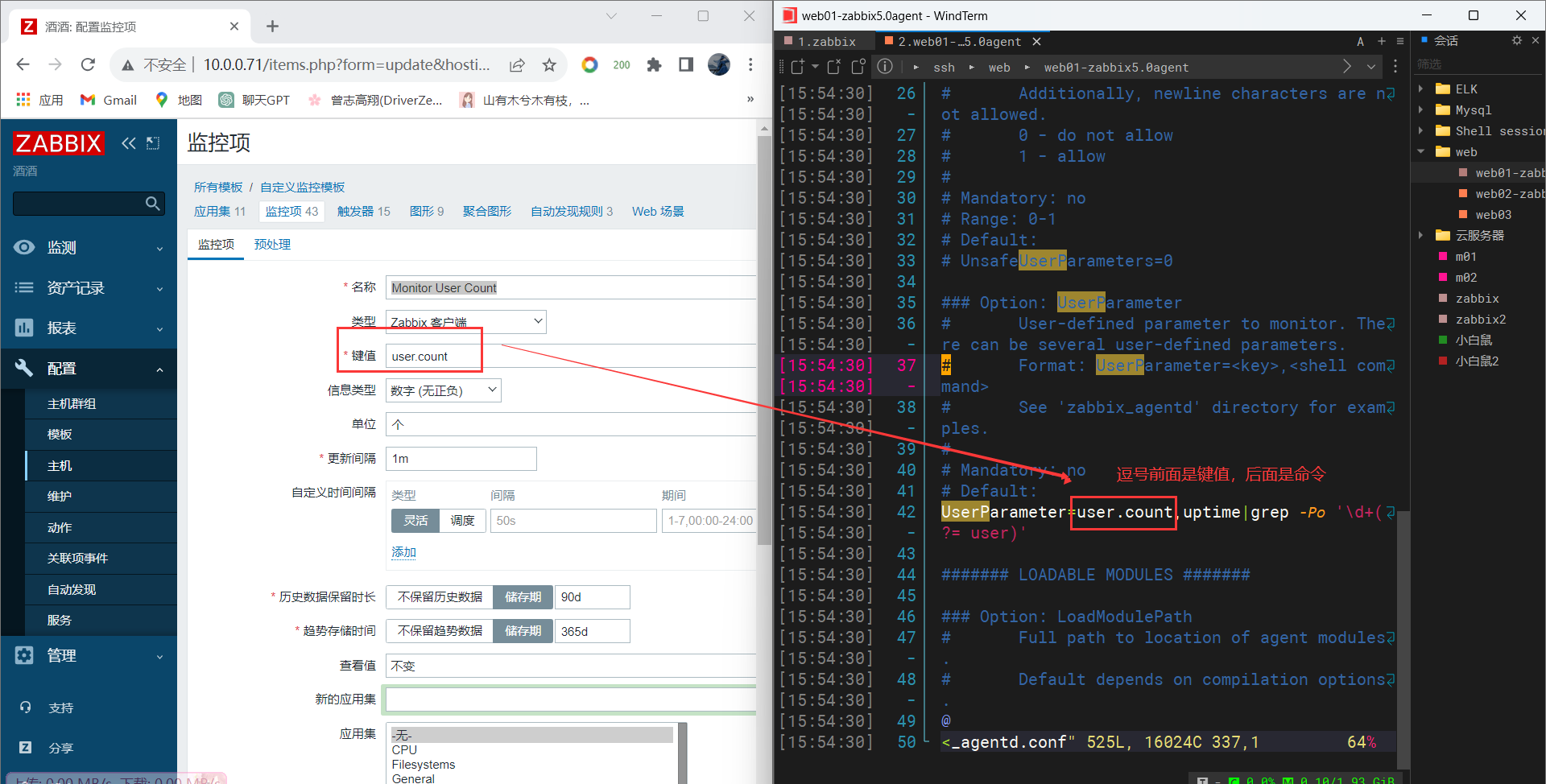Click the 所有模板 breadcrumb link

click(x=218, y=188)
